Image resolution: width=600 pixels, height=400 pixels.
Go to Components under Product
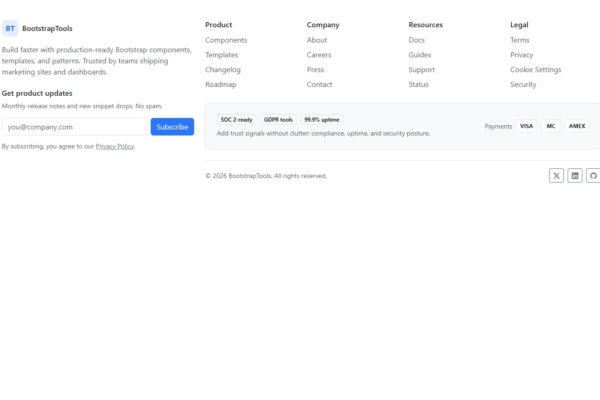click(226, 40)
